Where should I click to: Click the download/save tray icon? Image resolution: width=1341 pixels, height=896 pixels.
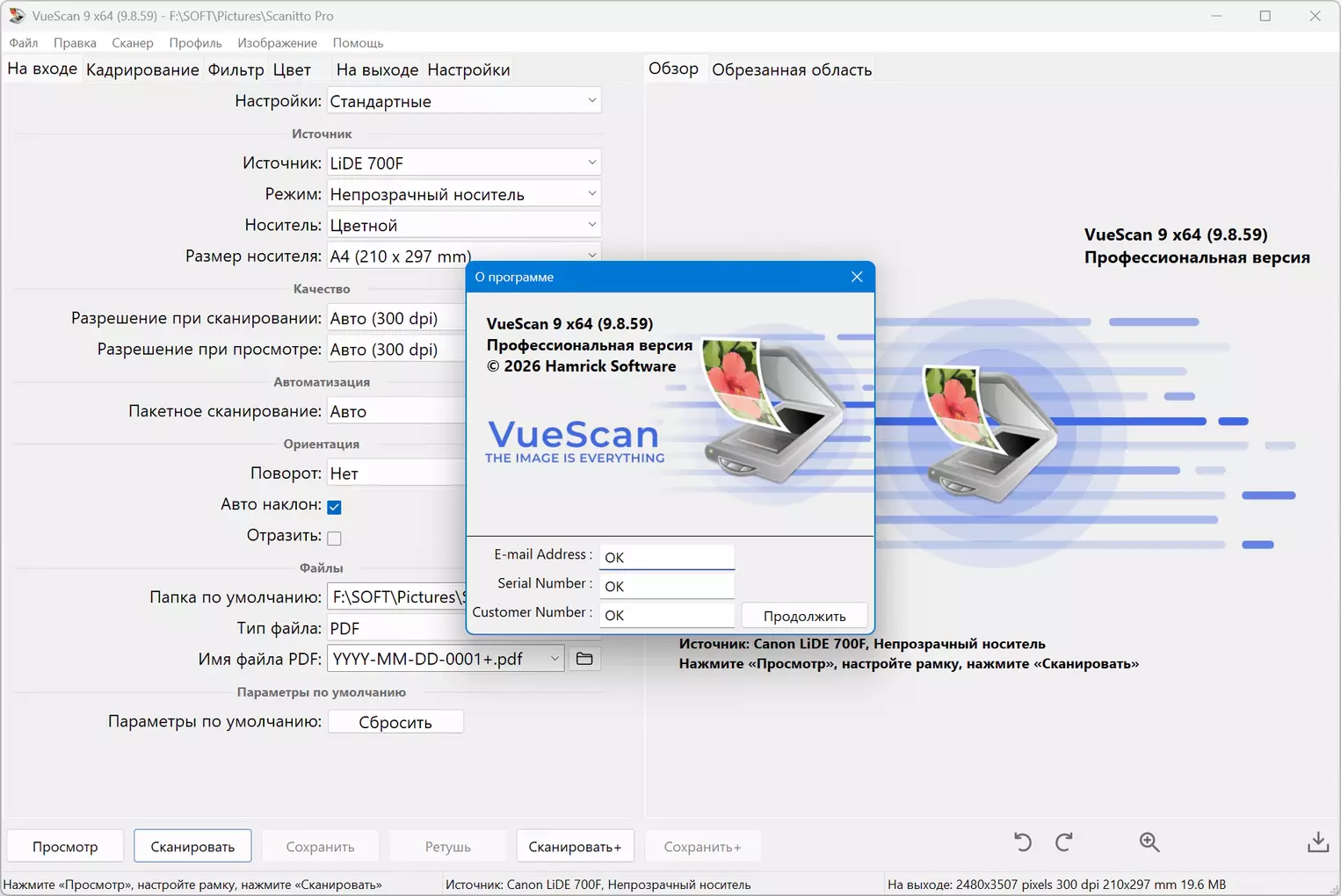(x=1318, y=842)
